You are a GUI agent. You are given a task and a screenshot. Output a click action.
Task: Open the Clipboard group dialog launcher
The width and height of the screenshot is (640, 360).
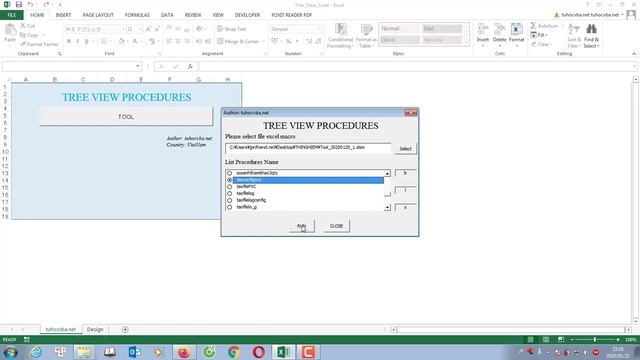tap(59, 53)
